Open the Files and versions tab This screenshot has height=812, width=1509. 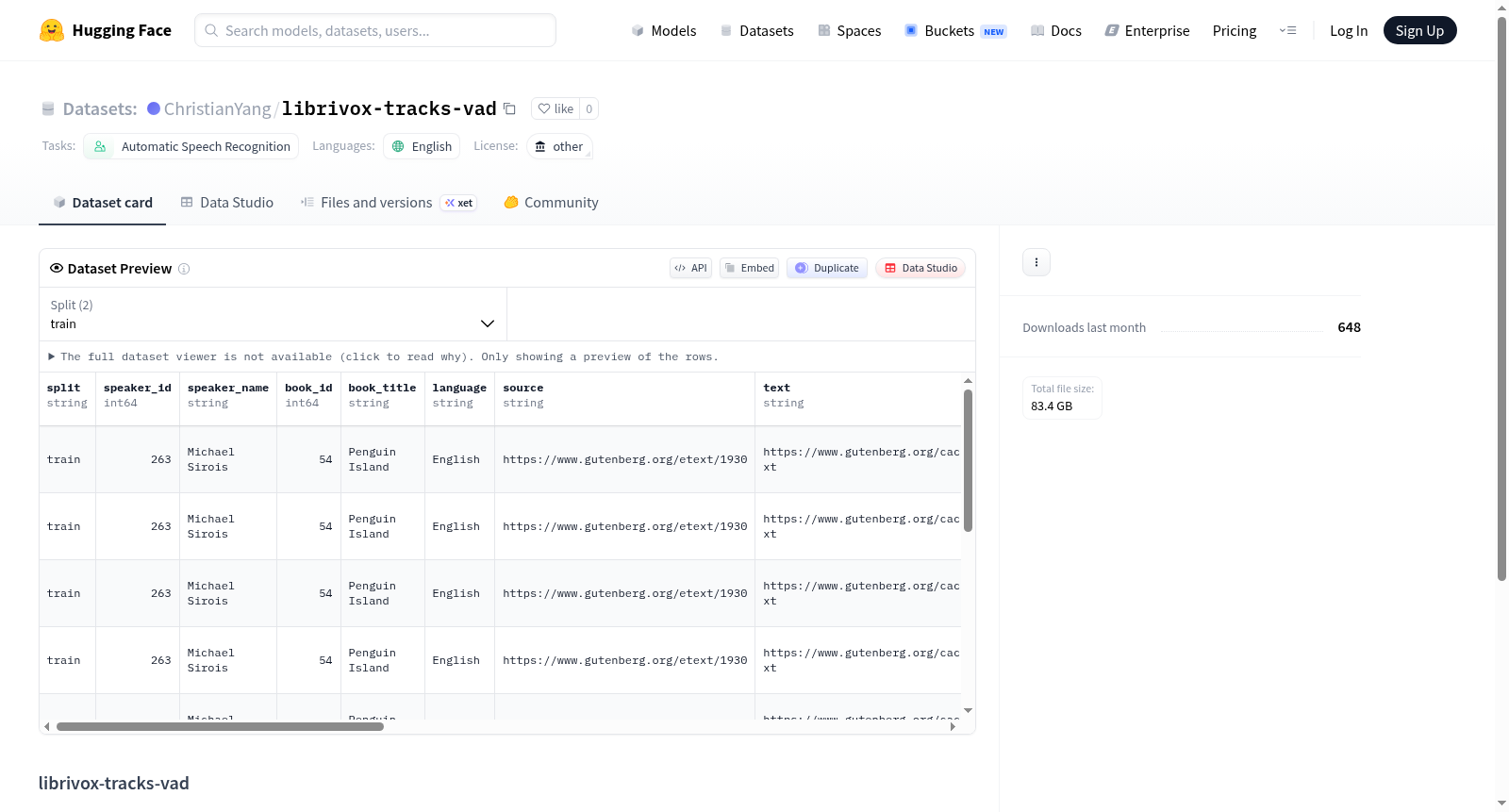pyautogui.click(x=389, y=203)
